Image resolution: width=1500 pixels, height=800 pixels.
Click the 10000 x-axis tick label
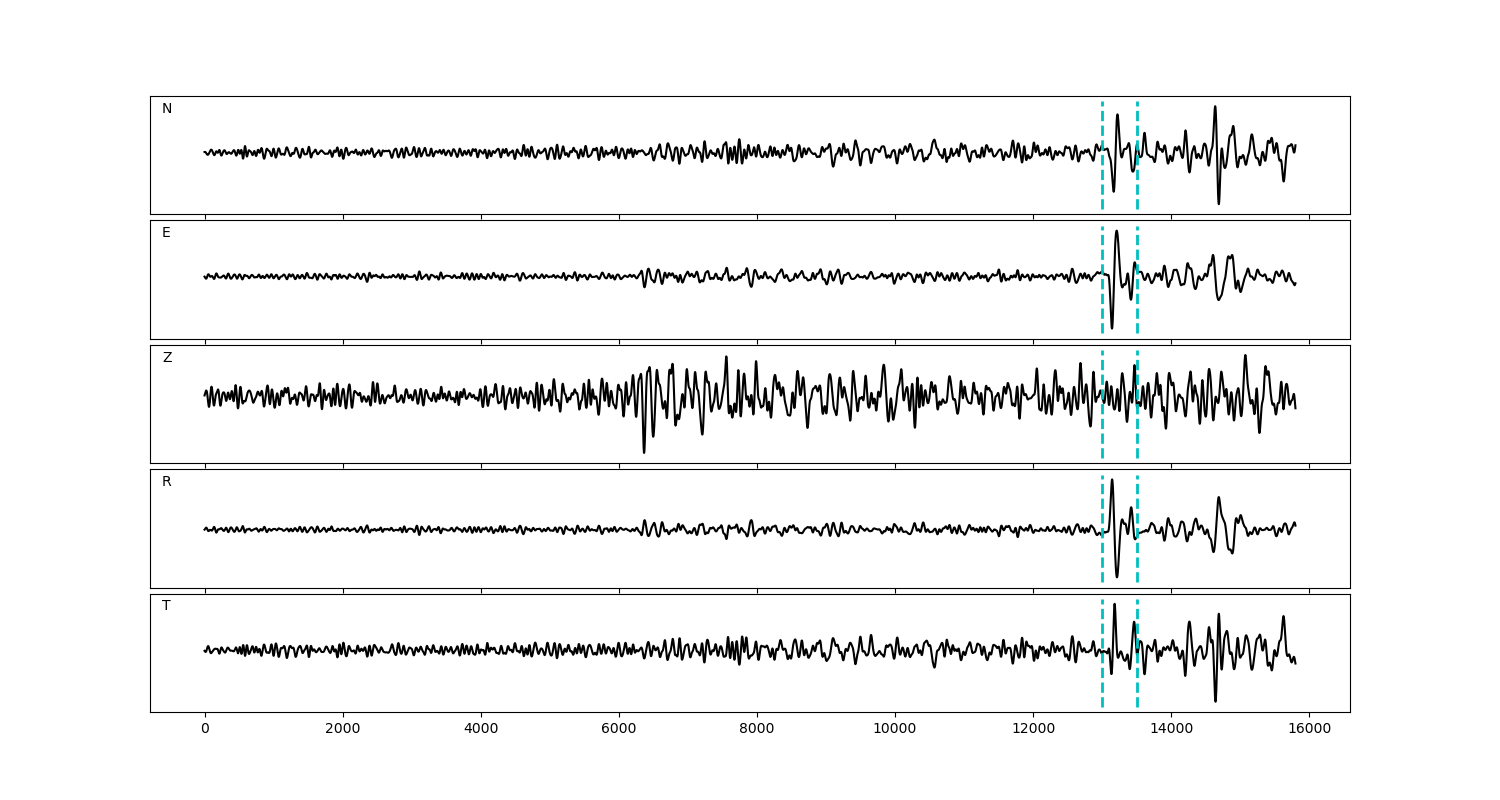pyautogui.click(x=895, y=729)
